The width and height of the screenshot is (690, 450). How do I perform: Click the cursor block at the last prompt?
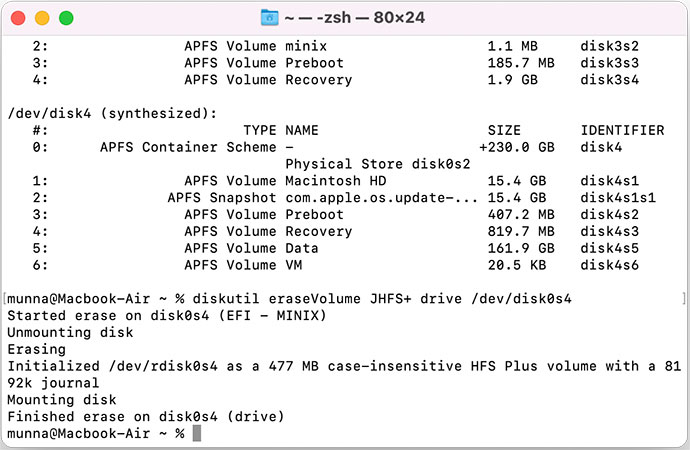click(197, 433)
